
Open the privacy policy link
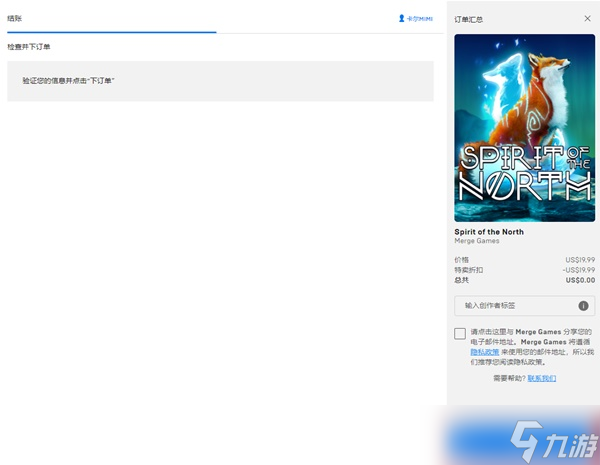click(x=484, y=352)
